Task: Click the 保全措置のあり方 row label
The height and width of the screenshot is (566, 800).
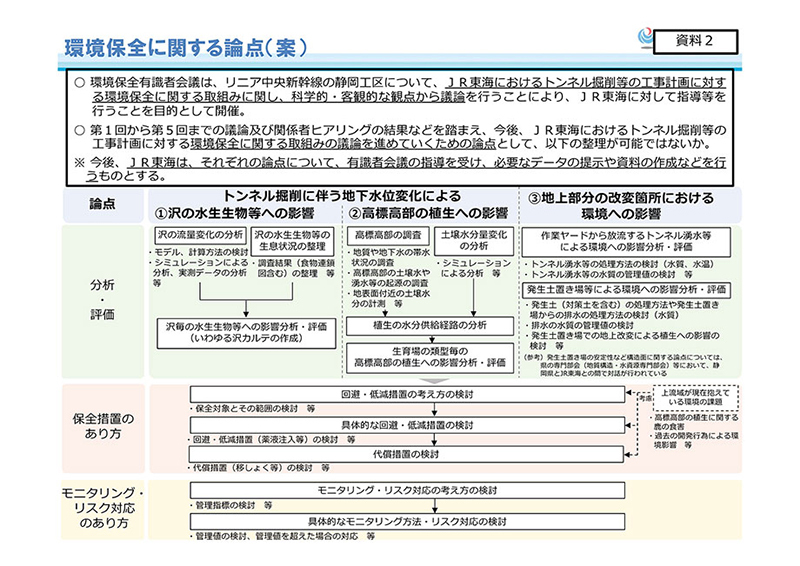Action: [103, 427]
